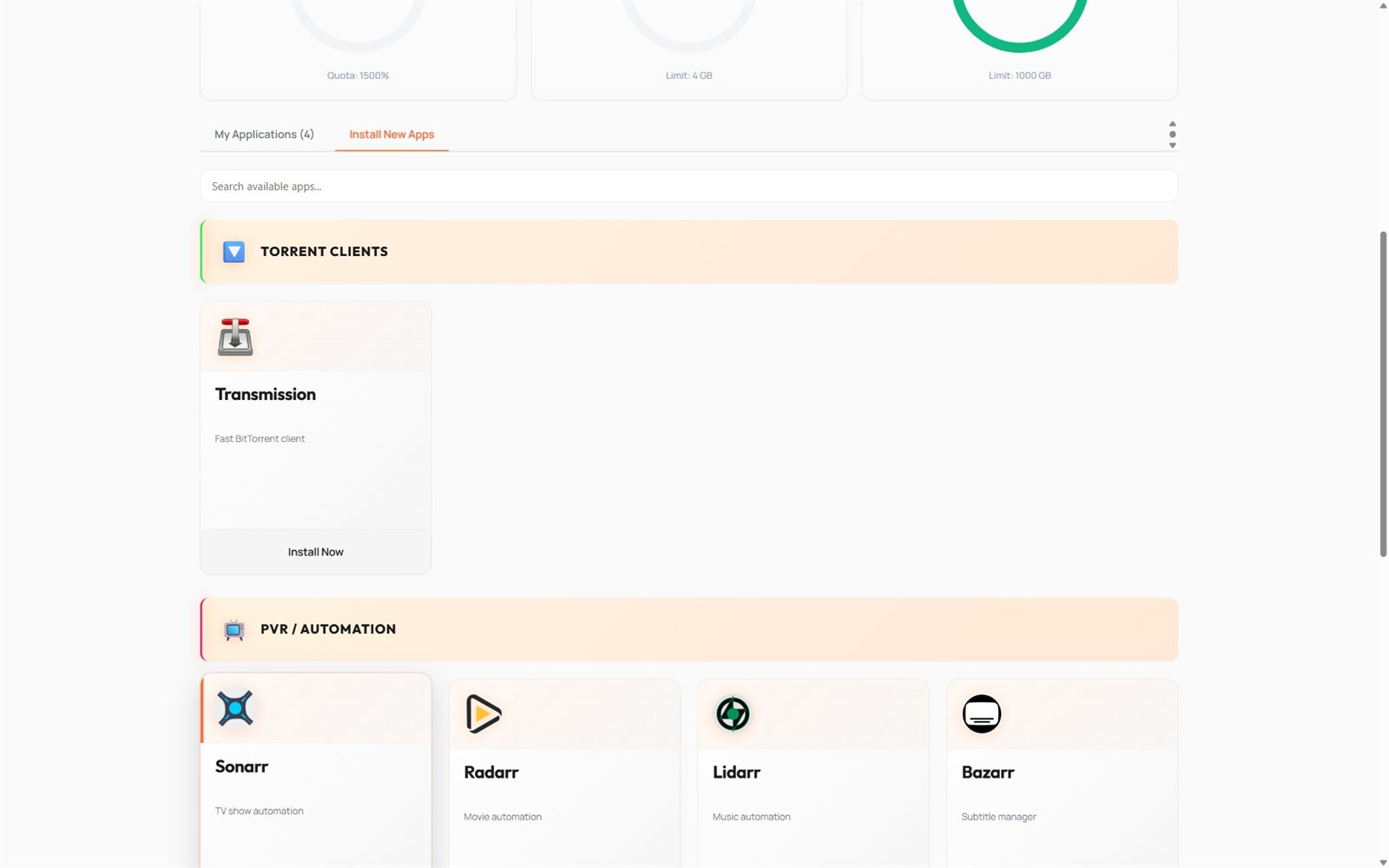
Task: Click the Lidarr green circular icon
Action: click(x=733, y=714)
